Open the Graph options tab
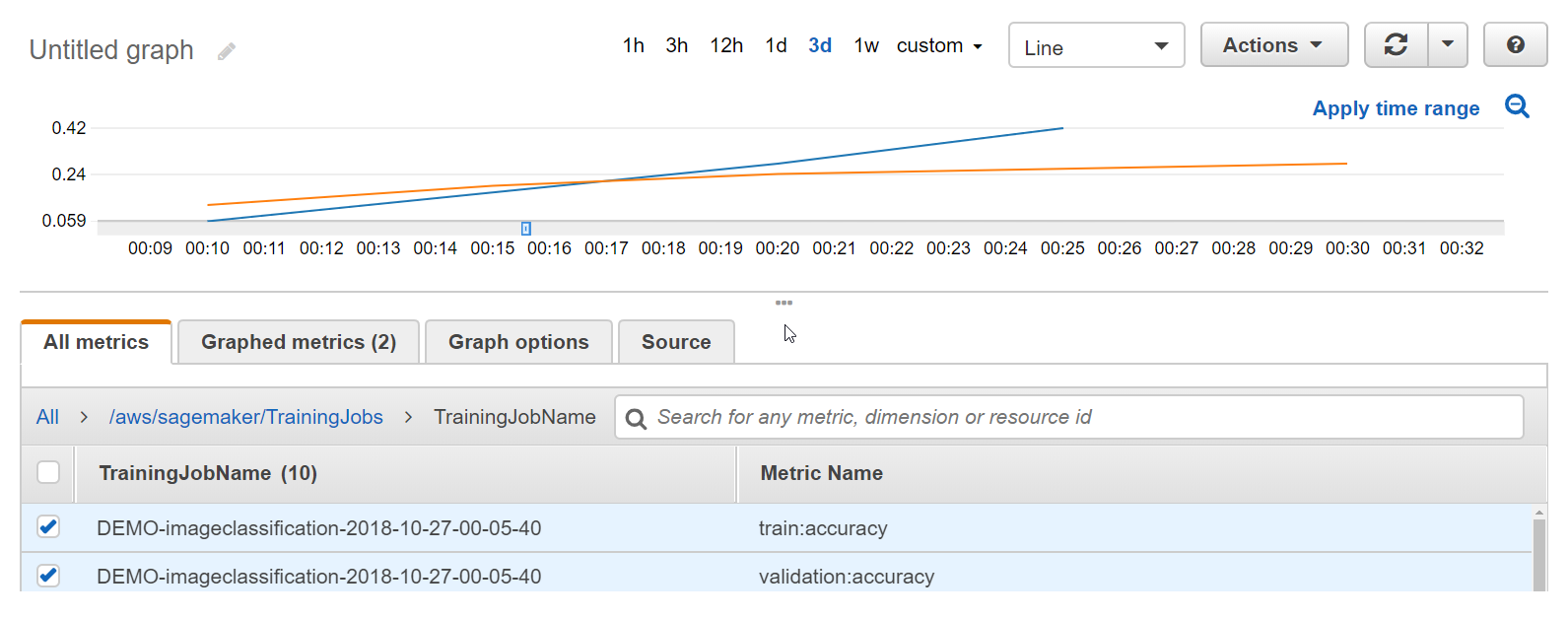This screenshot has height=619, width=1568. tap(518, 342)
